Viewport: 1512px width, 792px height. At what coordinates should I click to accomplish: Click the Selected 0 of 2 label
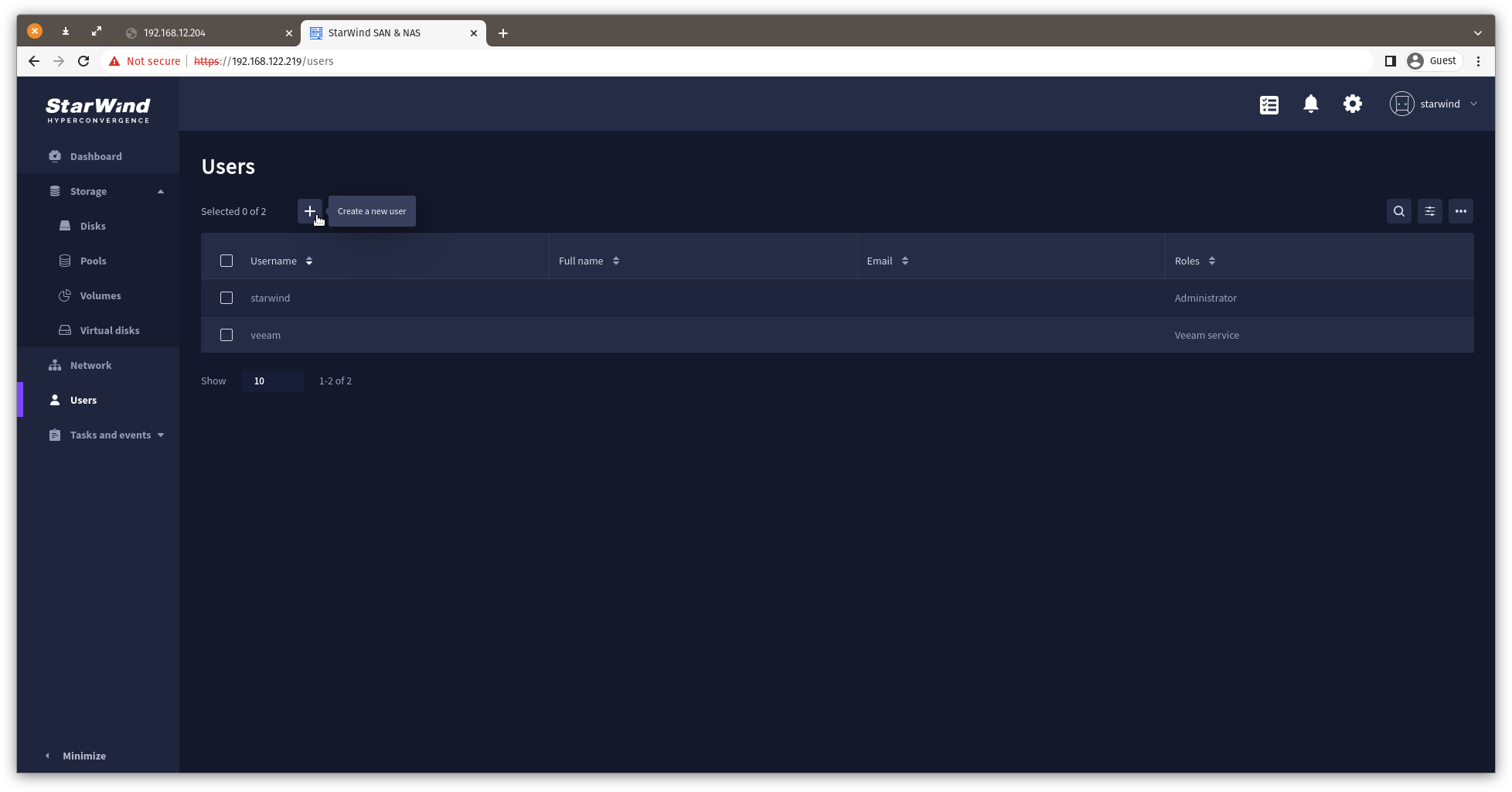(233, 211)
